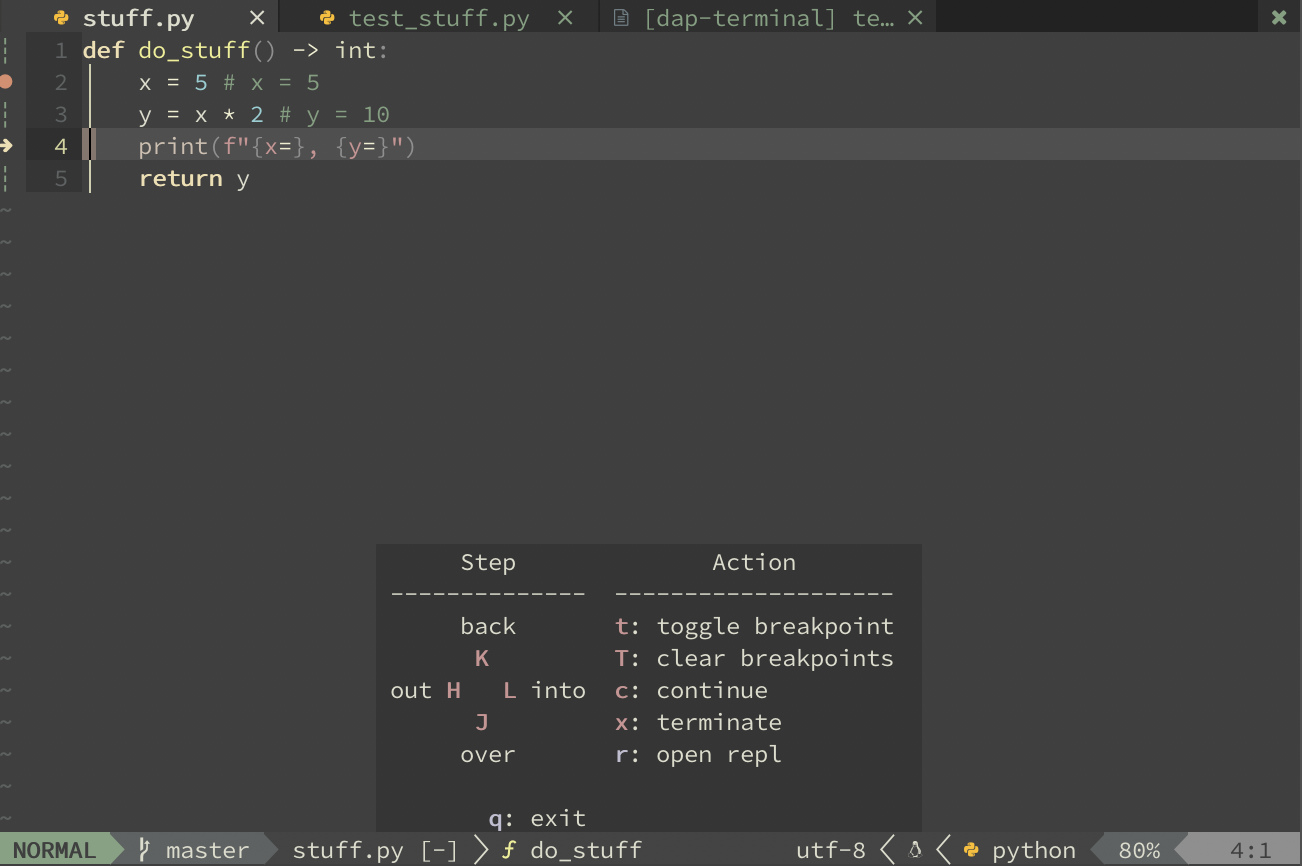
Task: Toggle the breakpoint dot on line 2
Action: [6, 82]
